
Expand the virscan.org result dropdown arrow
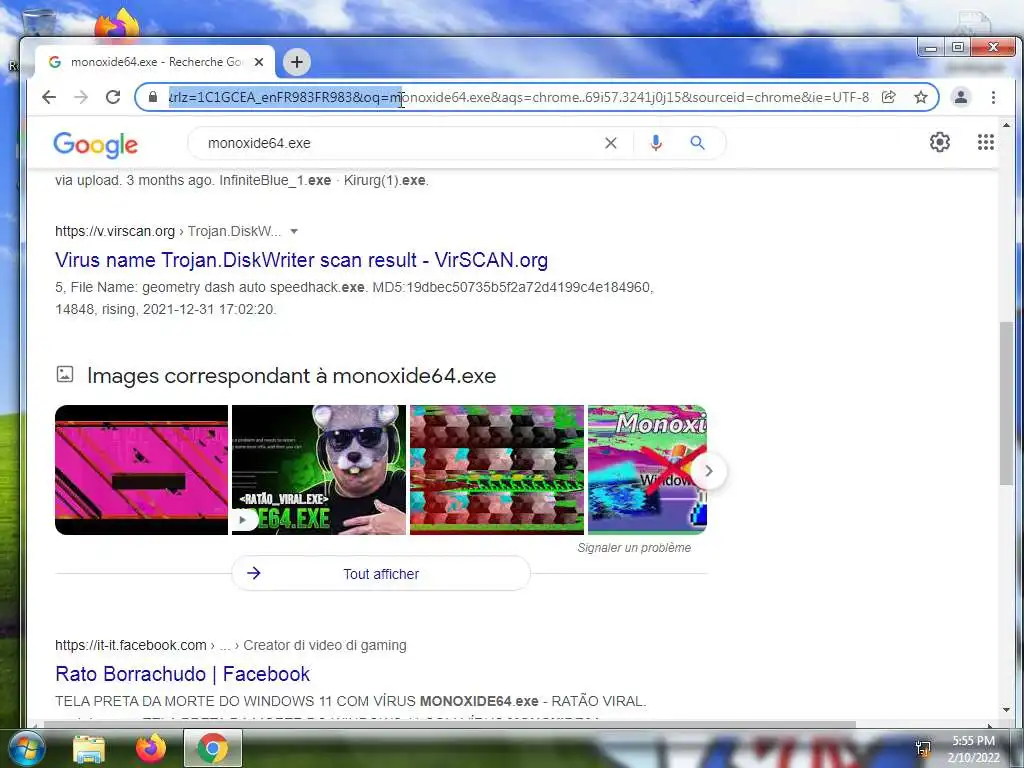[x=294, y=231]
